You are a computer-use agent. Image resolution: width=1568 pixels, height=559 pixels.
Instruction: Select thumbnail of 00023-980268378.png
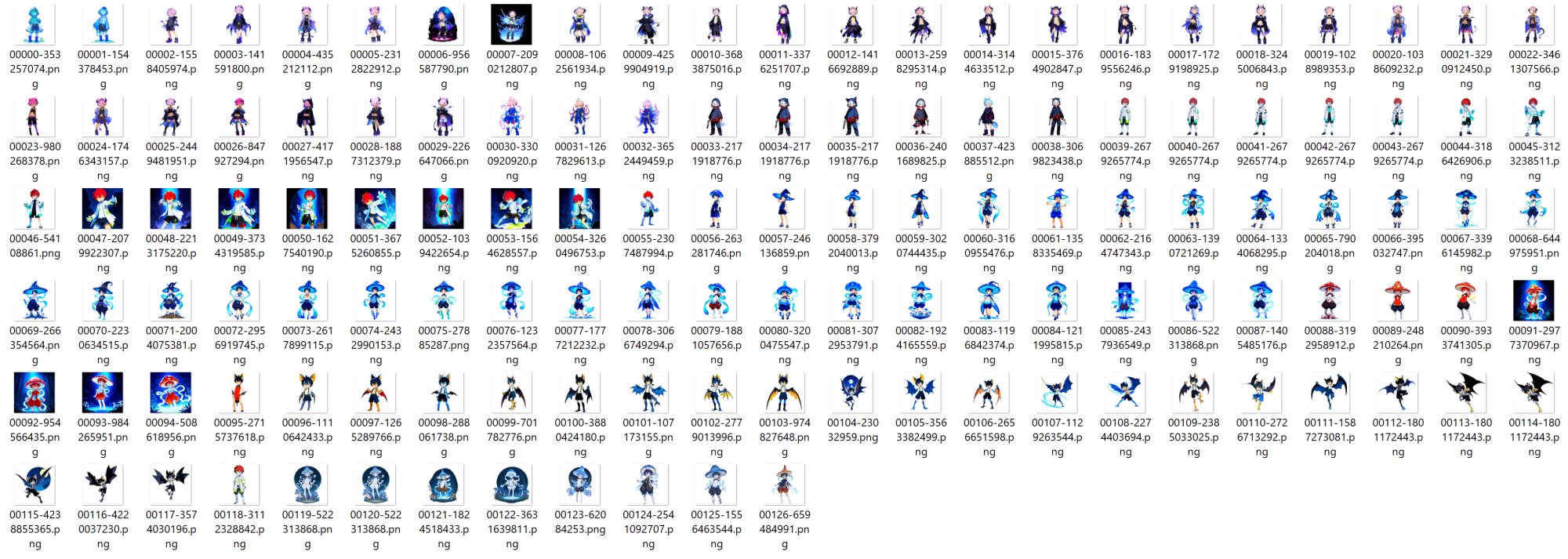coord(35,116)
